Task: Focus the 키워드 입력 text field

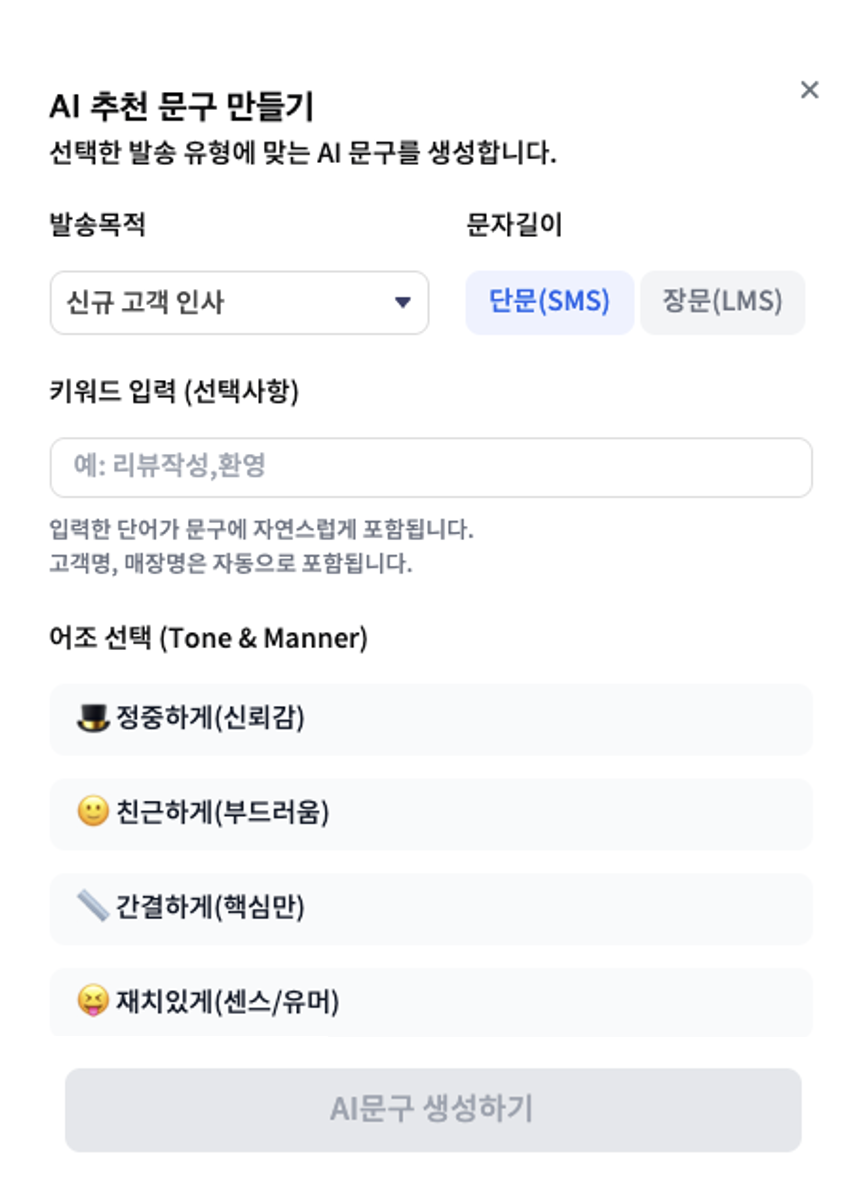Action: (x=430, y=467)
